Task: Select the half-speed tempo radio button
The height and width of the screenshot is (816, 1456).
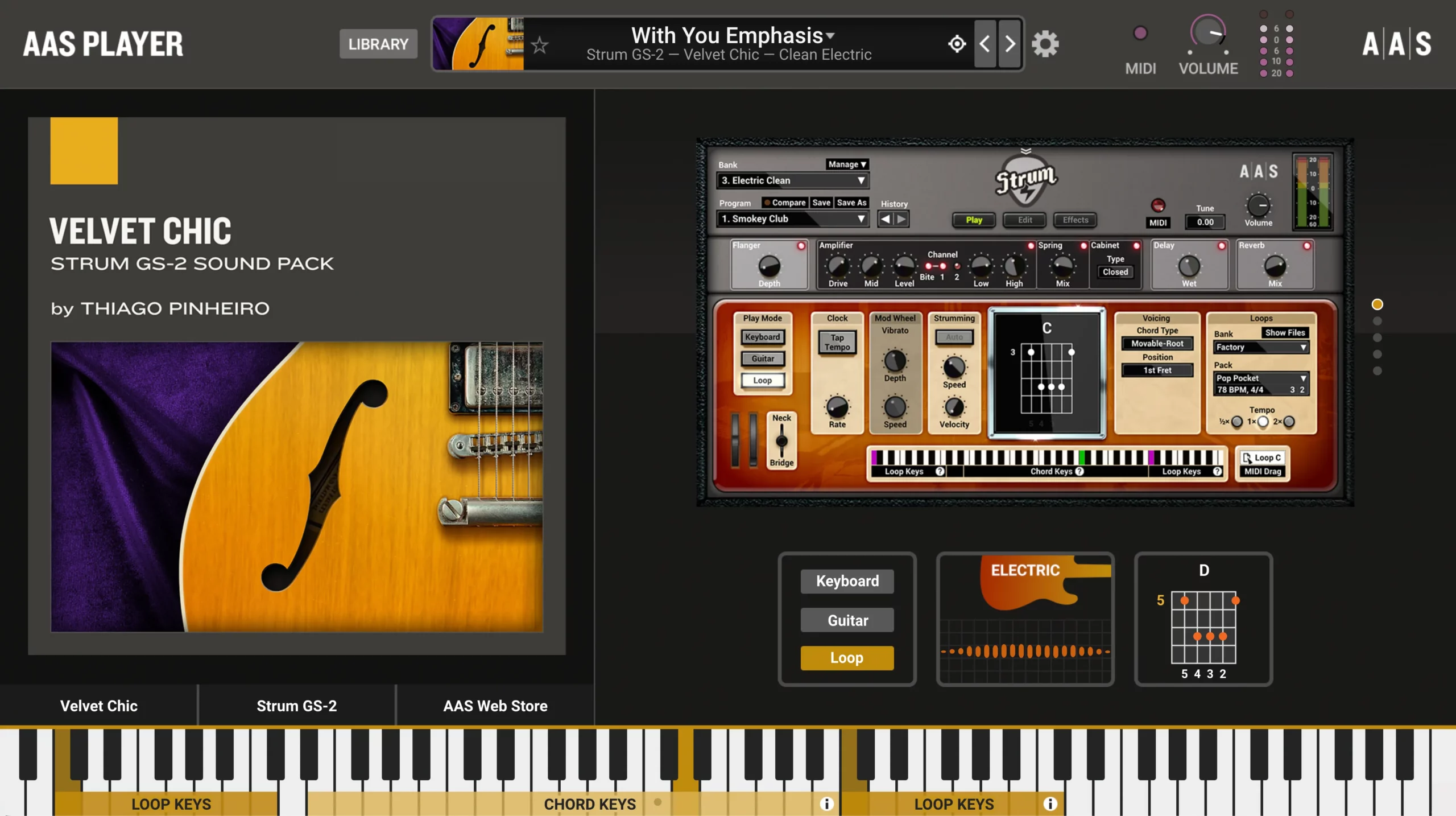Action: [x=1237, y=422]
